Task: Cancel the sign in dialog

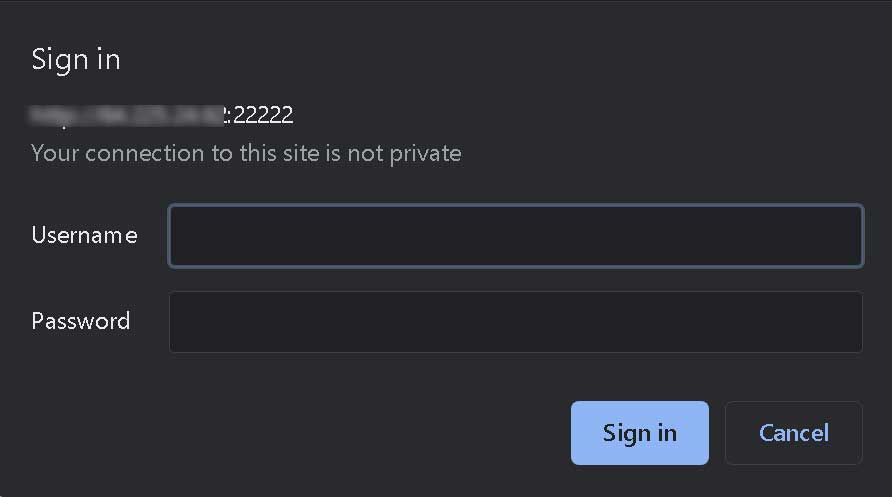Action: coord(793,433)
